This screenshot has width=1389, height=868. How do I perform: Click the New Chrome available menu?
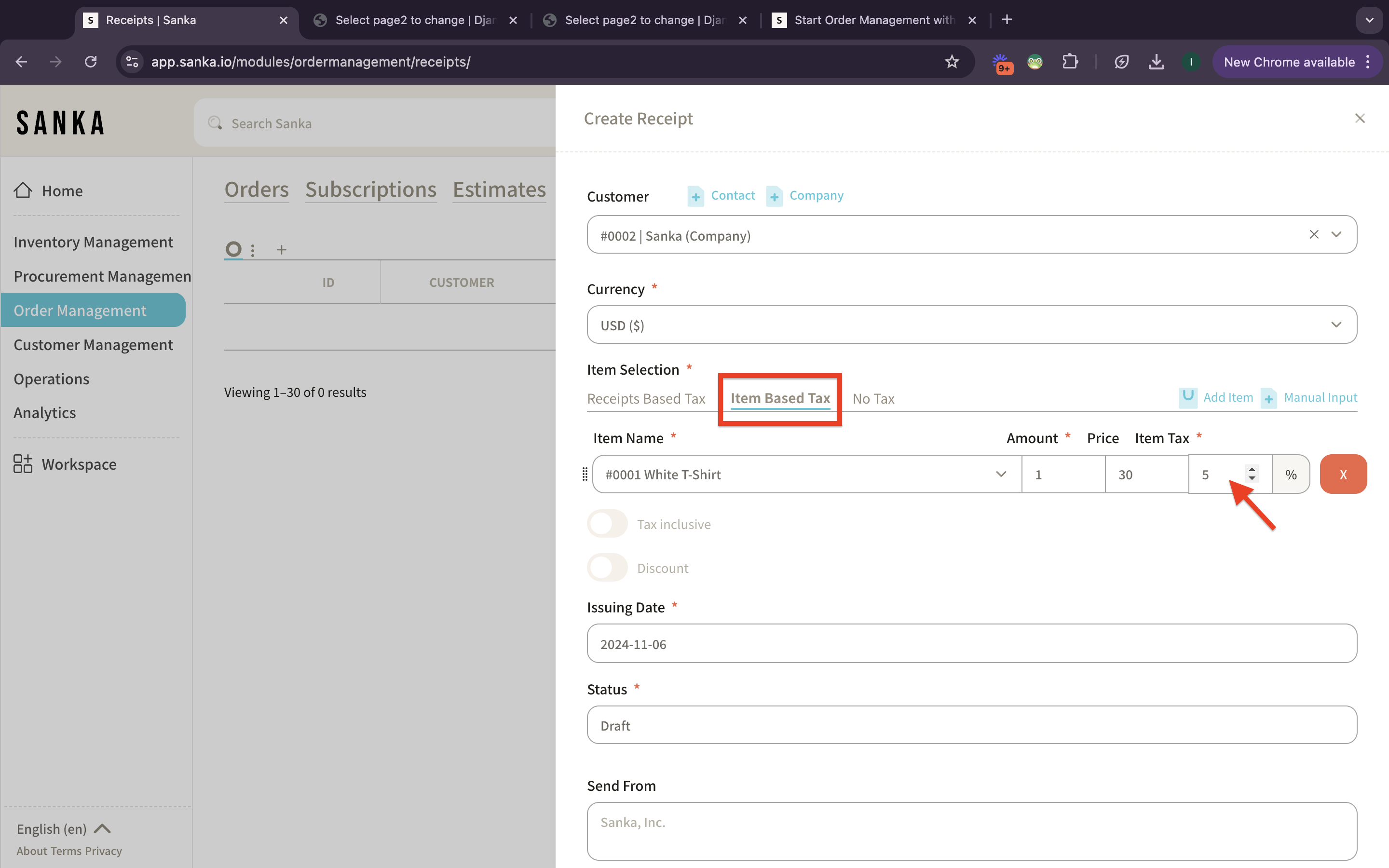pyautogui.click(x=1297, y=62)
